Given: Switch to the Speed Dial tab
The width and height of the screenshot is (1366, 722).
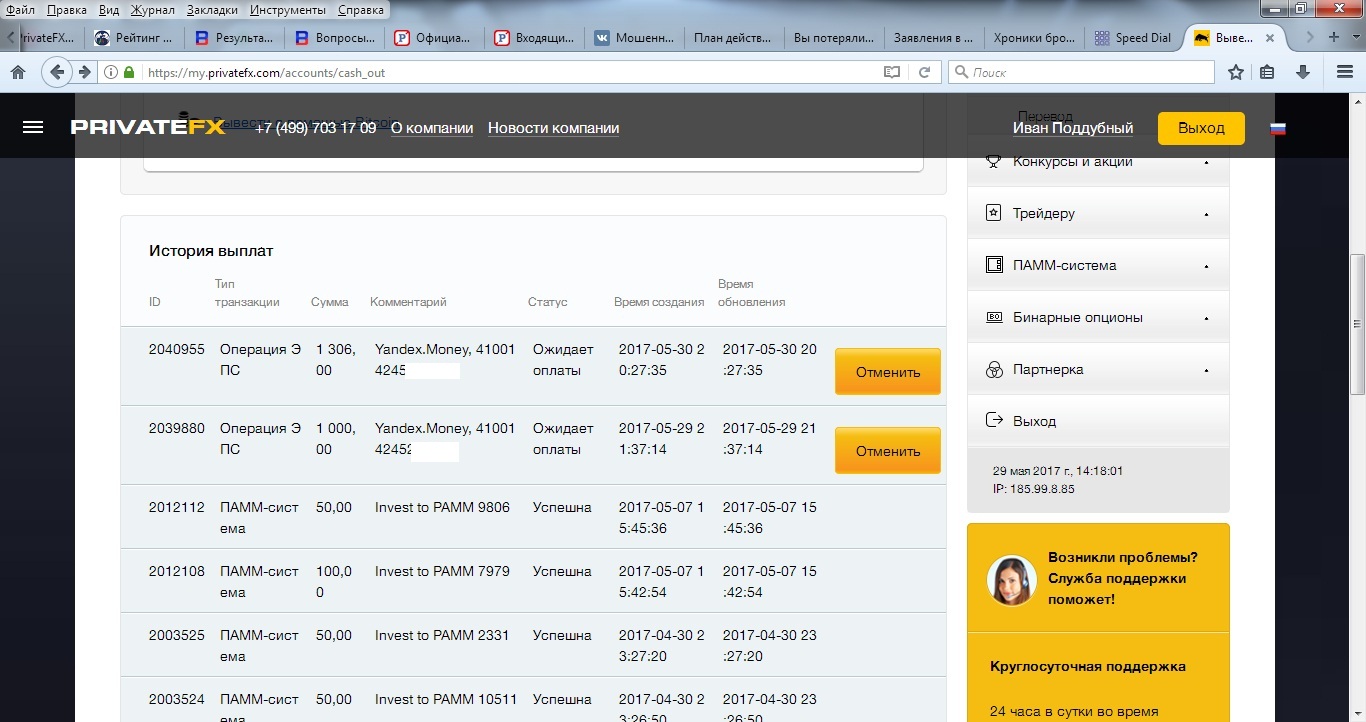Looking at the screenshot, I should 1134,38.
